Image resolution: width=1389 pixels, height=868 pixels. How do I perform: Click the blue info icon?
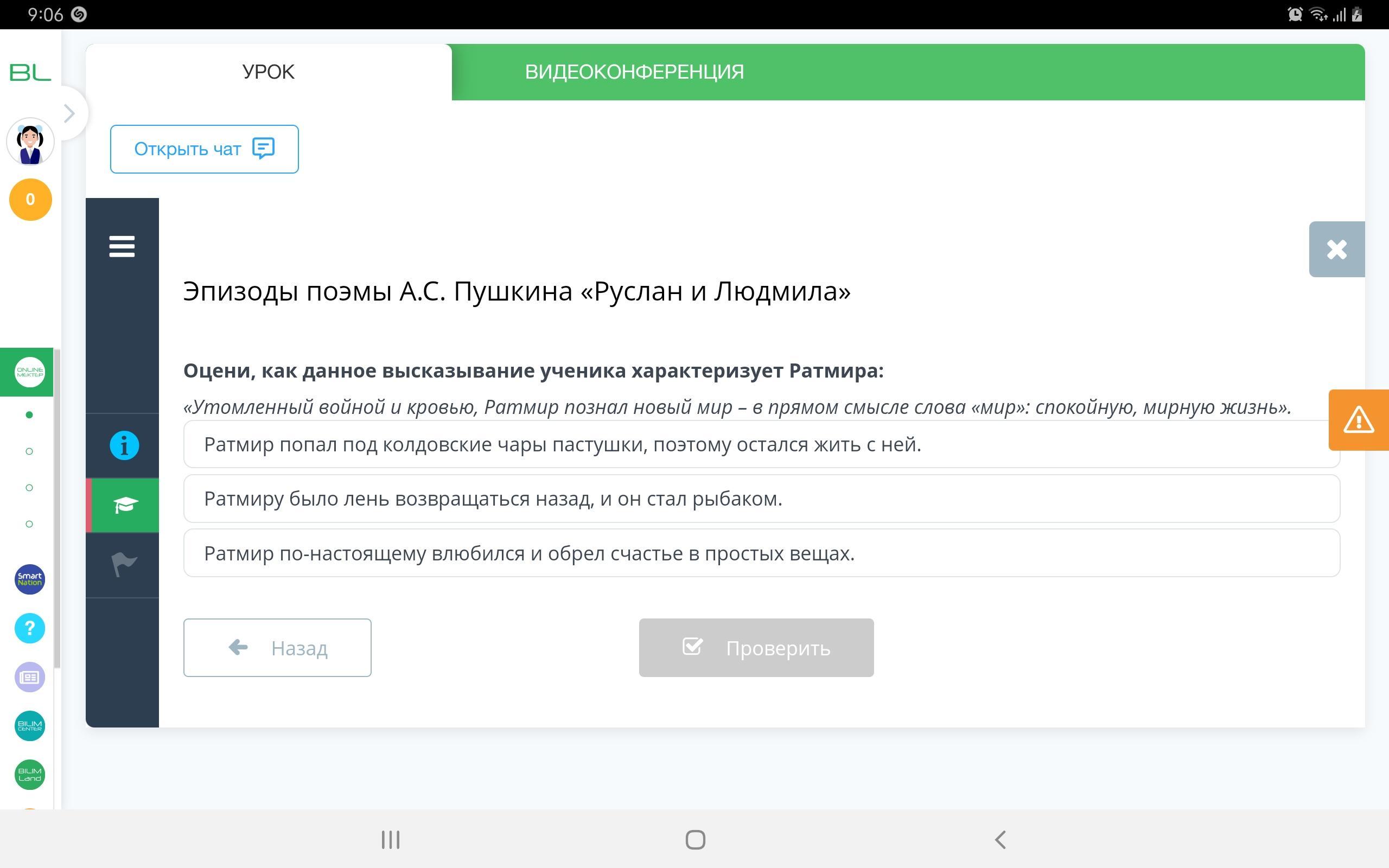124,445
